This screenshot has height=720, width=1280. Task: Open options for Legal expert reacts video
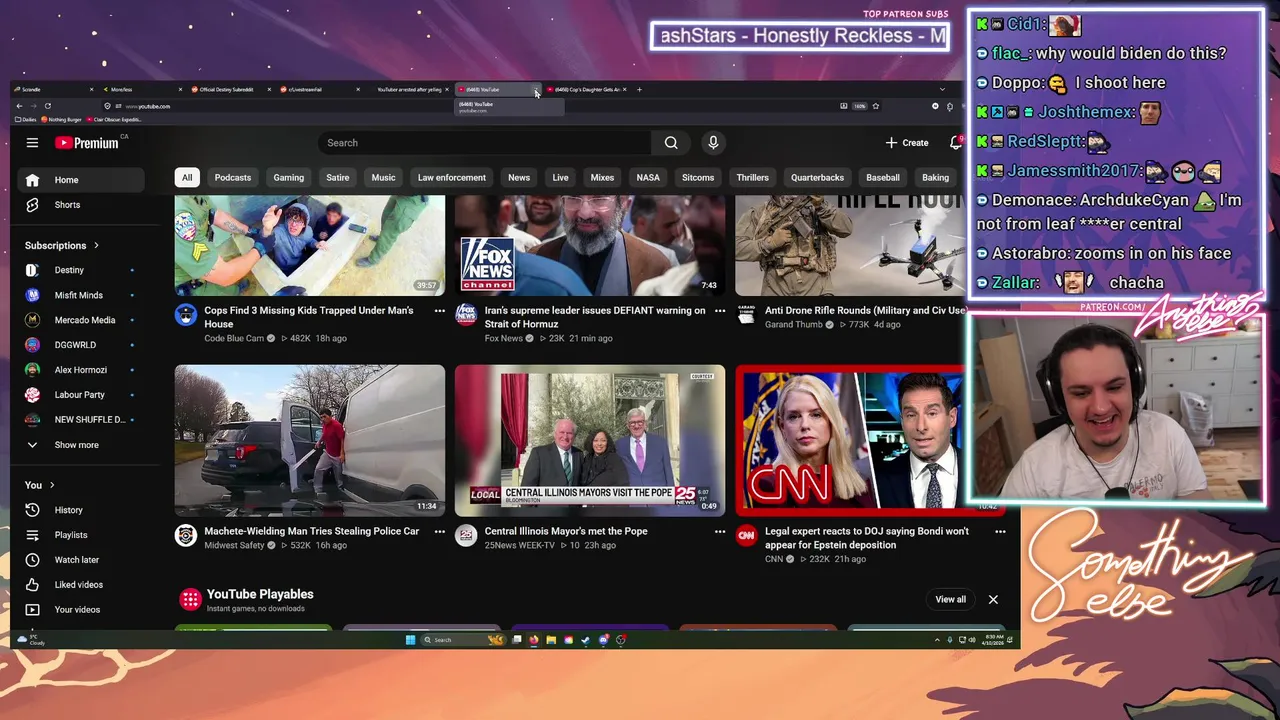click(x=999, y=532)
